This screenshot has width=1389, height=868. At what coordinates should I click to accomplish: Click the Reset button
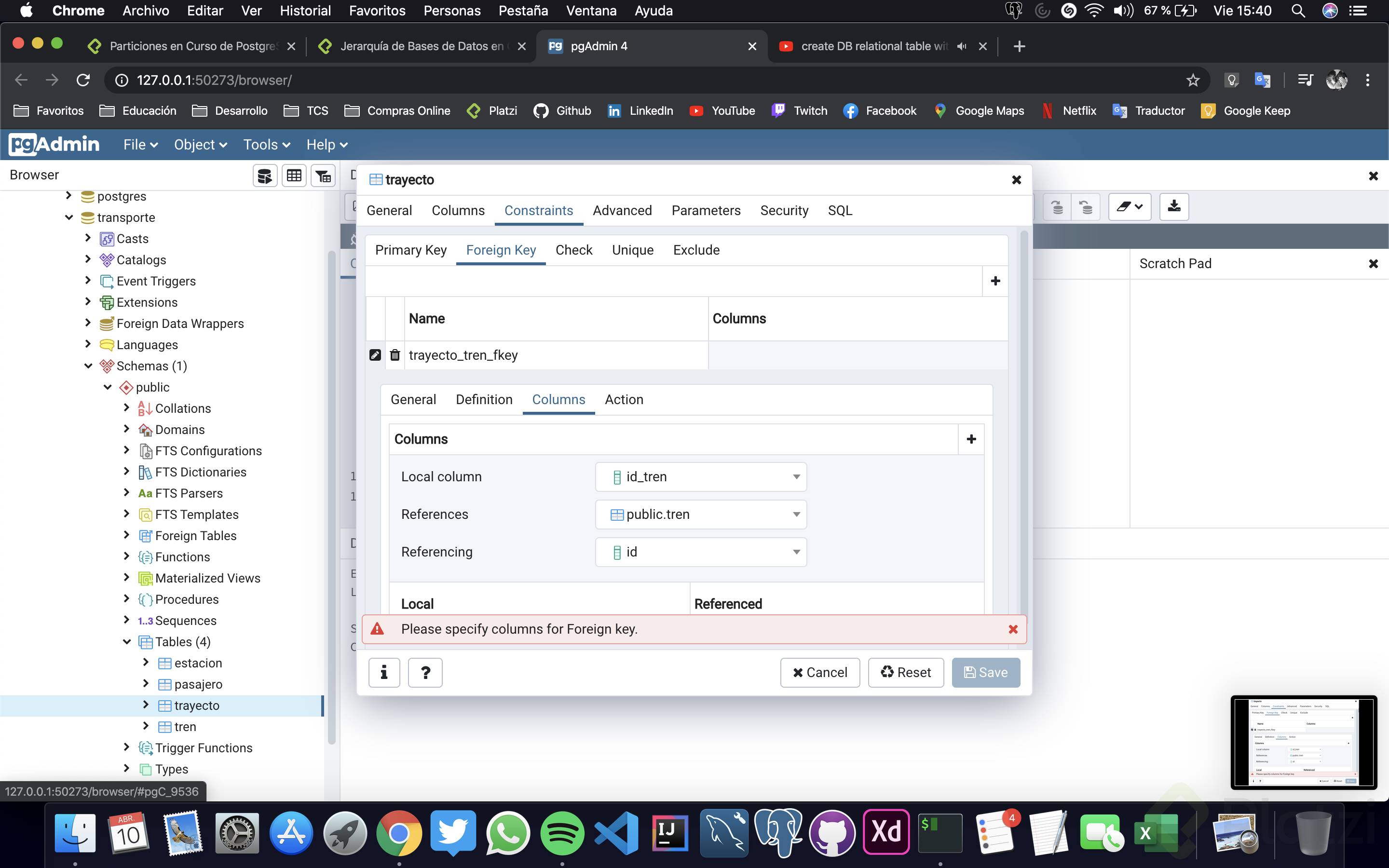click(x=906, y=672)
